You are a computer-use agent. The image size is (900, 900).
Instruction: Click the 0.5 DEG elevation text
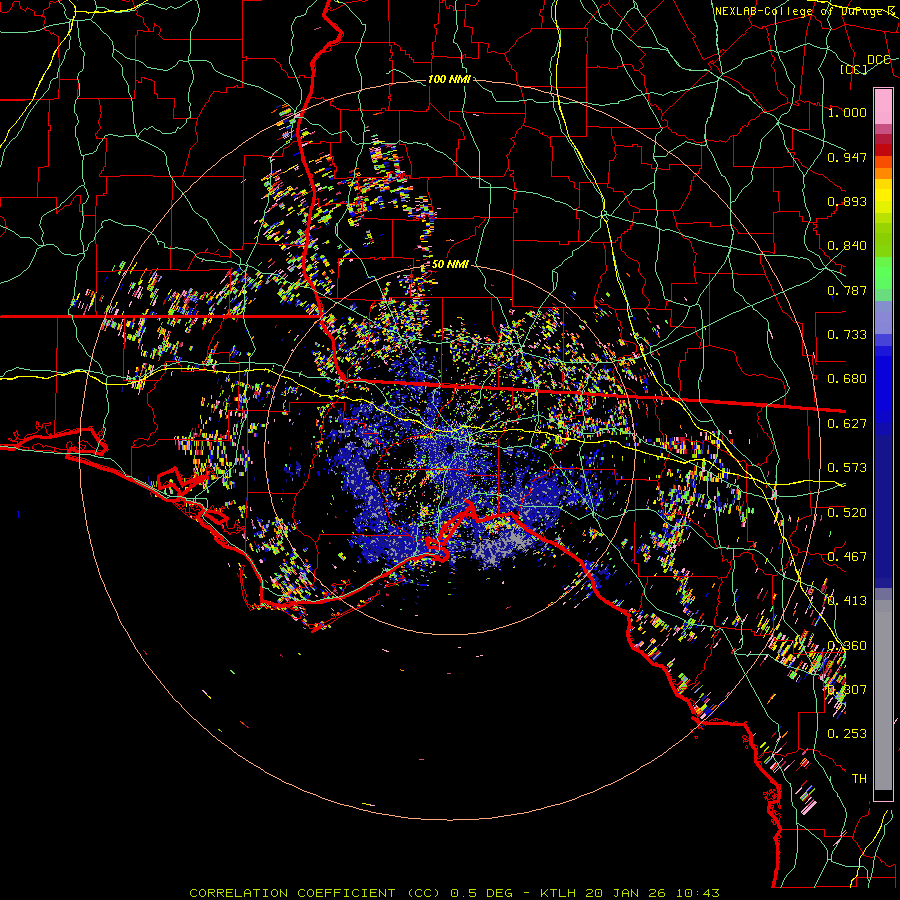pyautogui.click(x=481, y=893)
